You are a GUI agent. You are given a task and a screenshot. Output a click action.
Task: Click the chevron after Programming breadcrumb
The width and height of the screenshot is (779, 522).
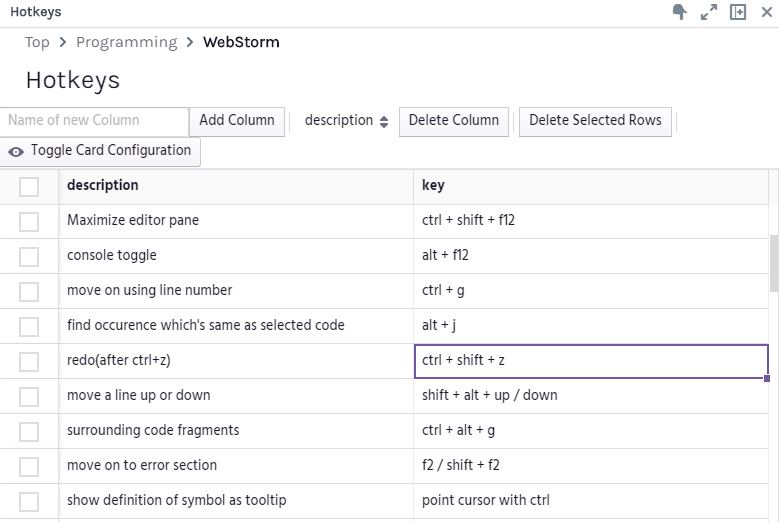pyautogui.click(x=190, y=42)
